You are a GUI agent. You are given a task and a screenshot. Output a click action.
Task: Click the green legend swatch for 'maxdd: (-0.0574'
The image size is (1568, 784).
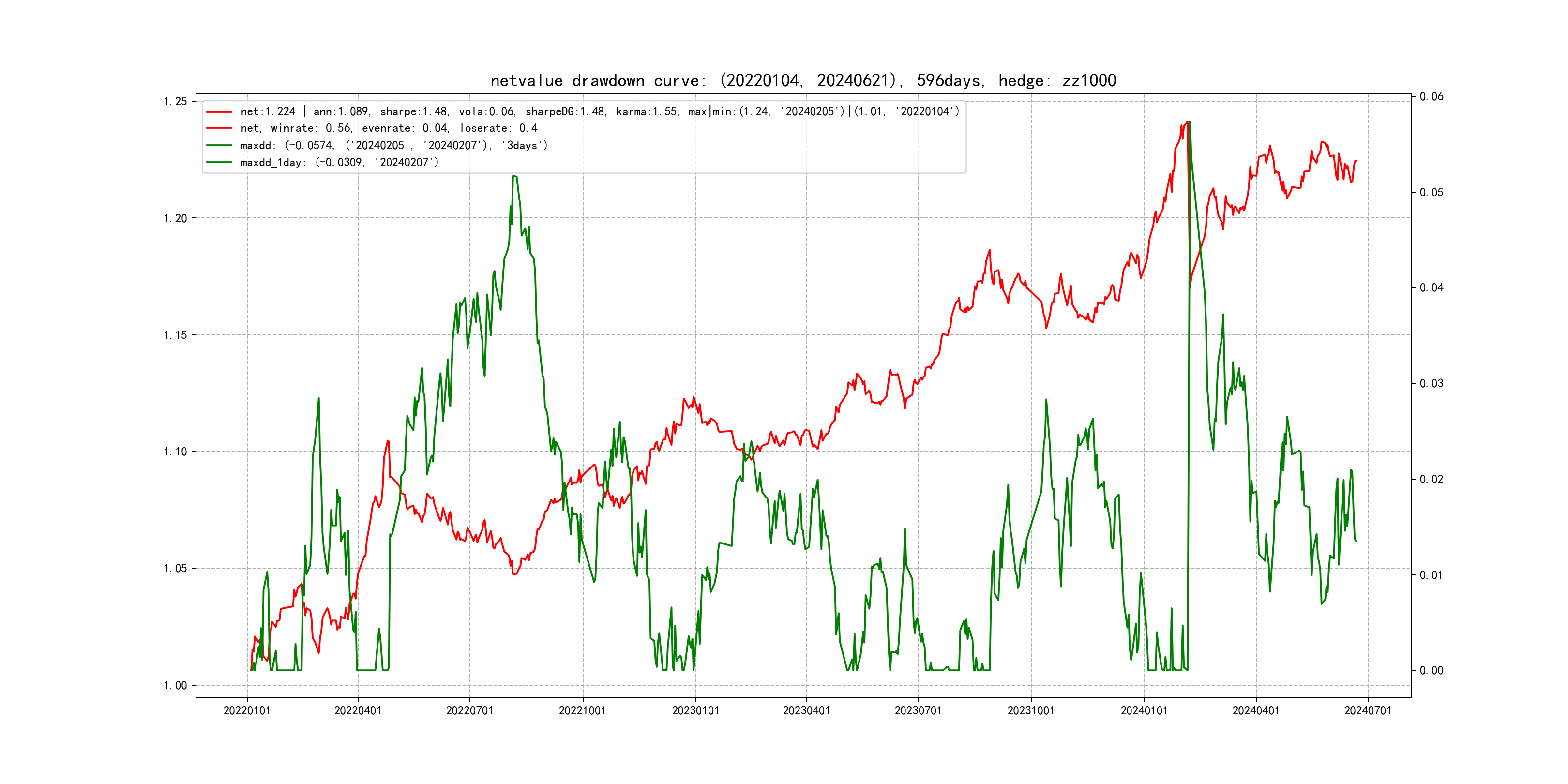219,146
